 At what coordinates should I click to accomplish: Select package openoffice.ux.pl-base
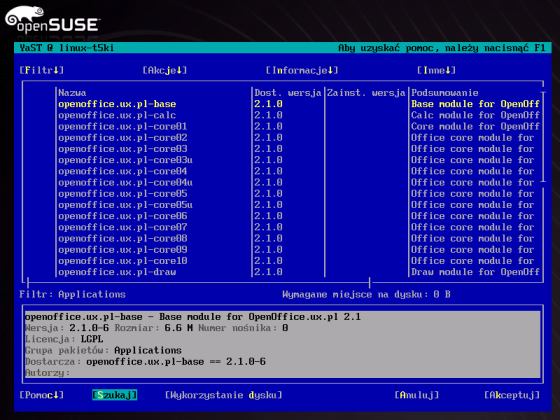[x=117, y=104]
